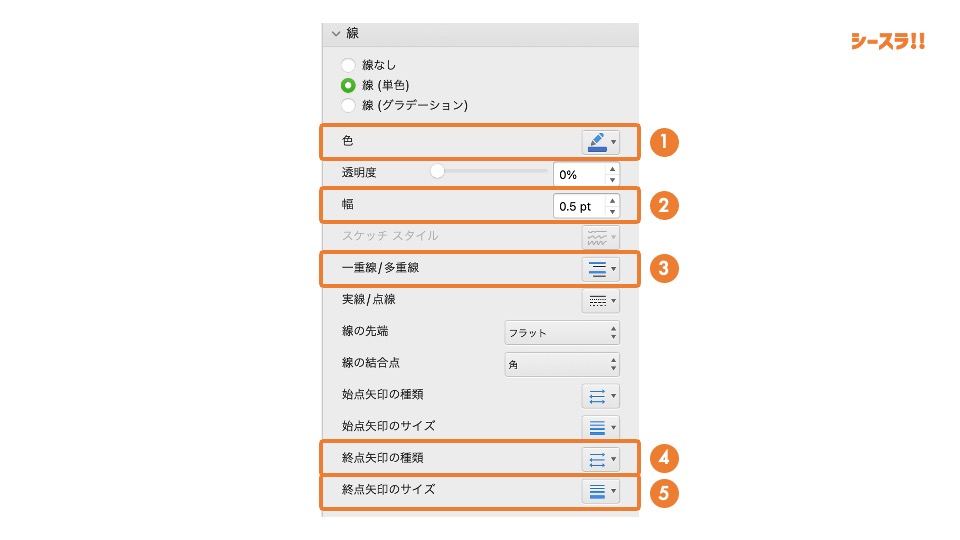Screen dimensions: 960x540
Task: Open the 一重線/多重線 compound line style icon
Action: [x=600, y=269]
